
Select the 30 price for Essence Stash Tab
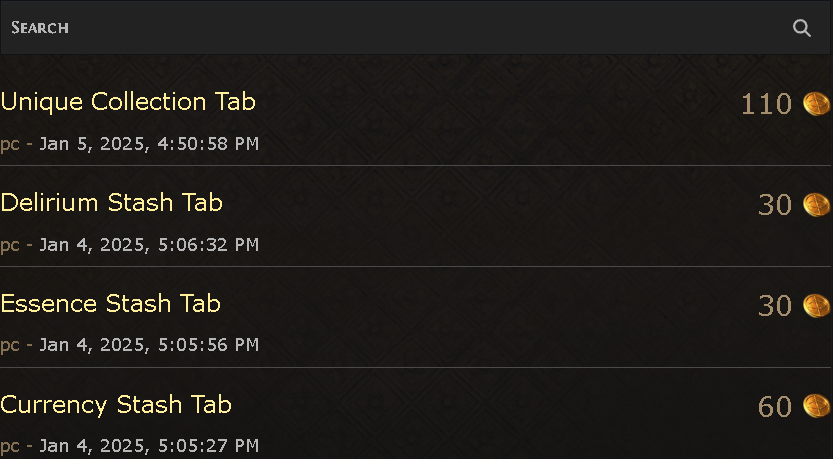click(x=775, y=306)
